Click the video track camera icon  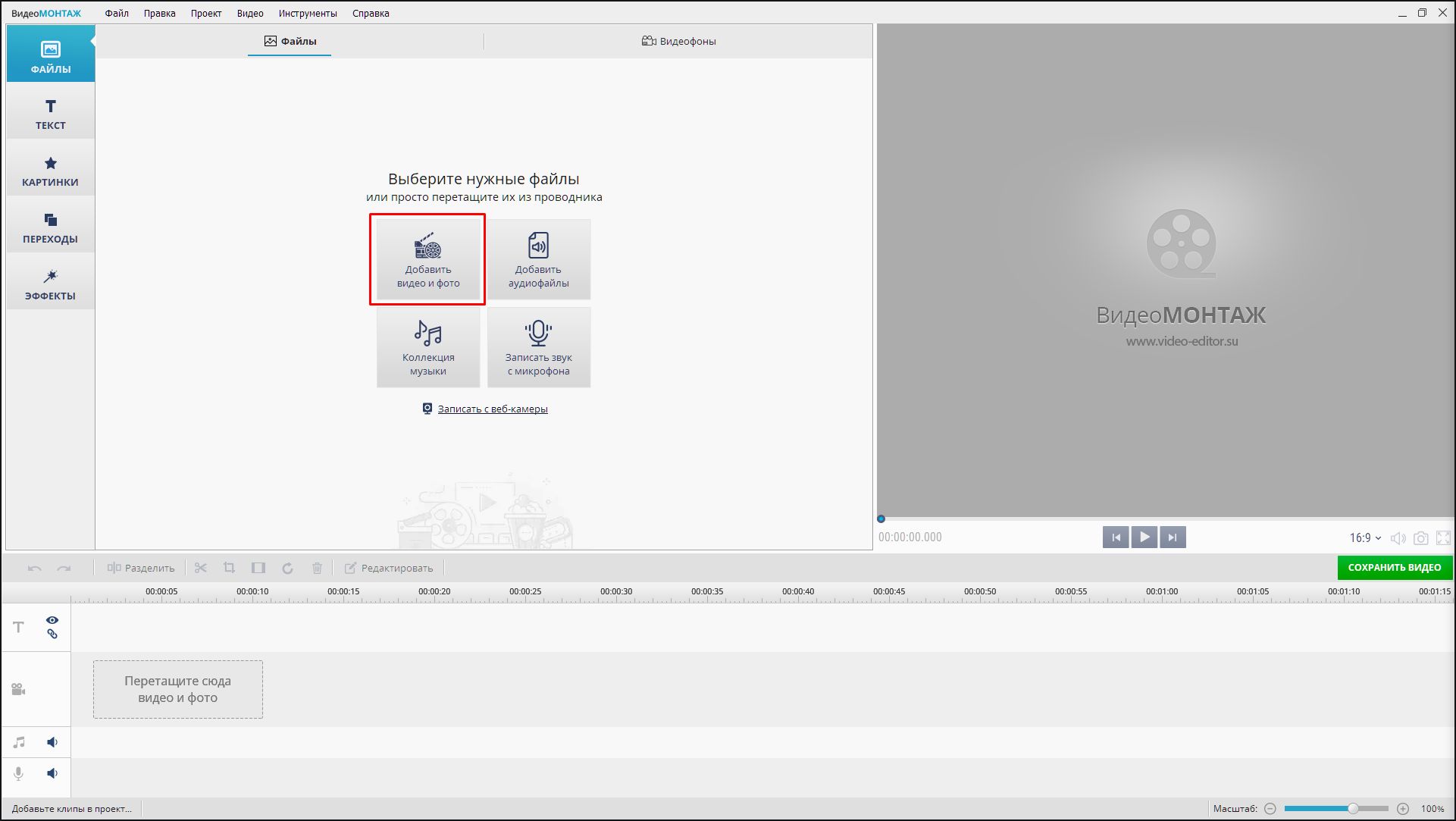[19, 689]
